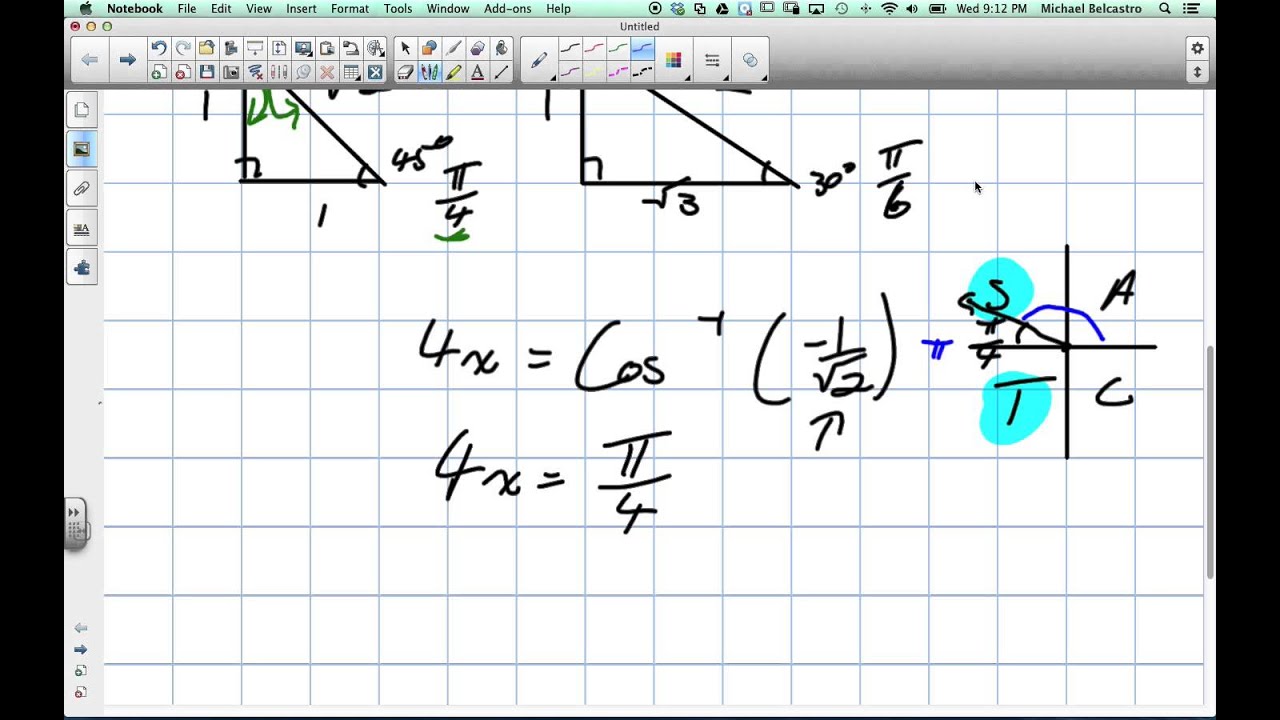Expand the collapsed sidebar handle
The height and width of the screenshot is (720, 1280).
tap(75, 524)
